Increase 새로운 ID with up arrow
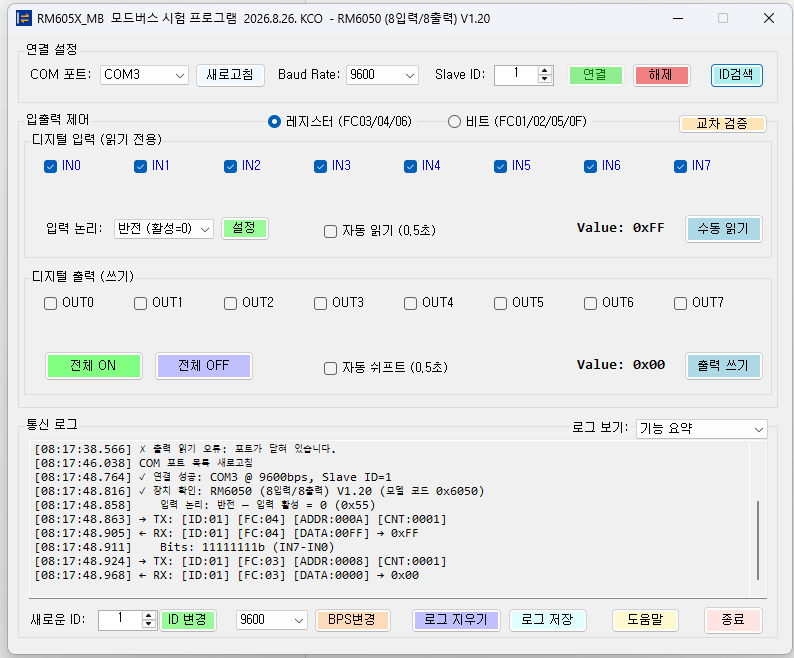 [x=148, y=616]
